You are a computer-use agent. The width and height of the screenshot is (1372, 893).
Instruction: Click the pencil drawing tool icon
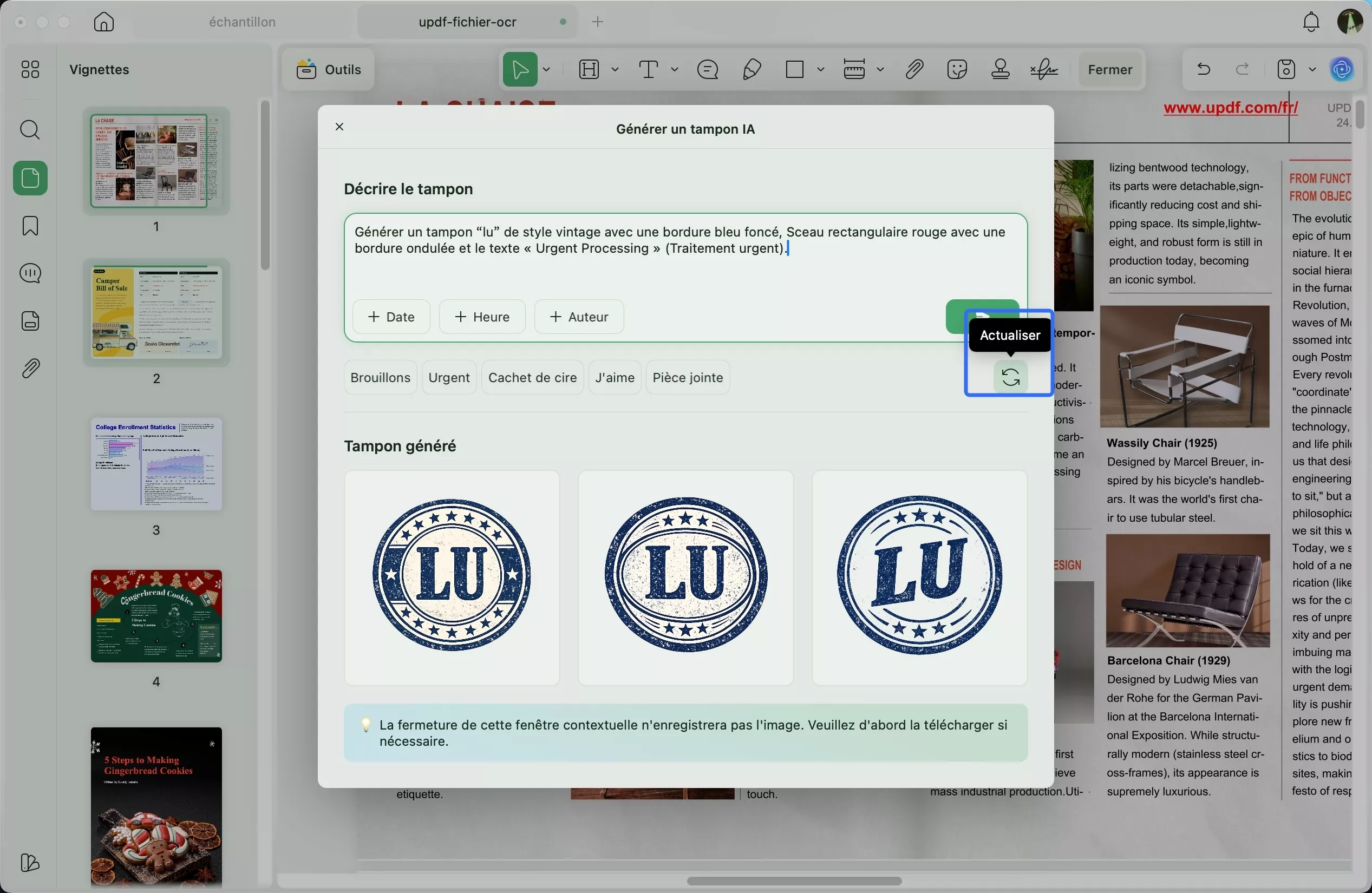(752, 70)
